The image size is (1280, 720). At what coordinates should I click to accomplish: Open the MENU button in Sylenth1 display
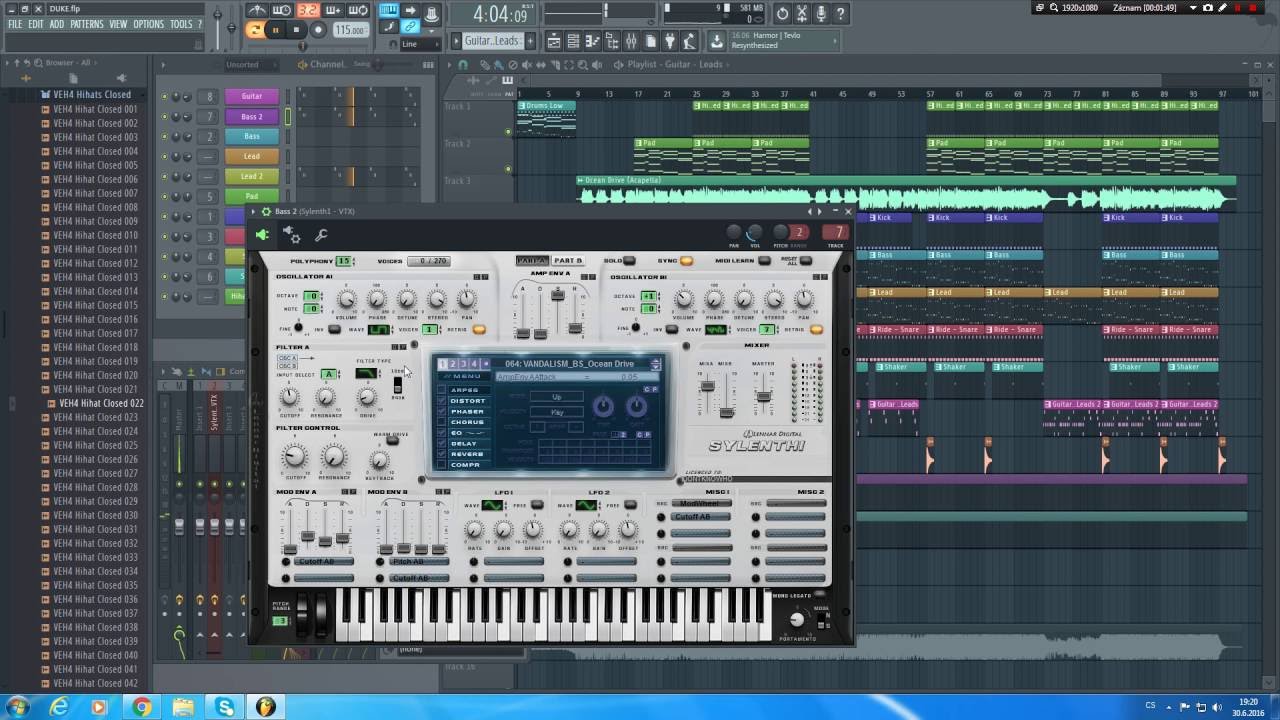click(x=462, y=376)
